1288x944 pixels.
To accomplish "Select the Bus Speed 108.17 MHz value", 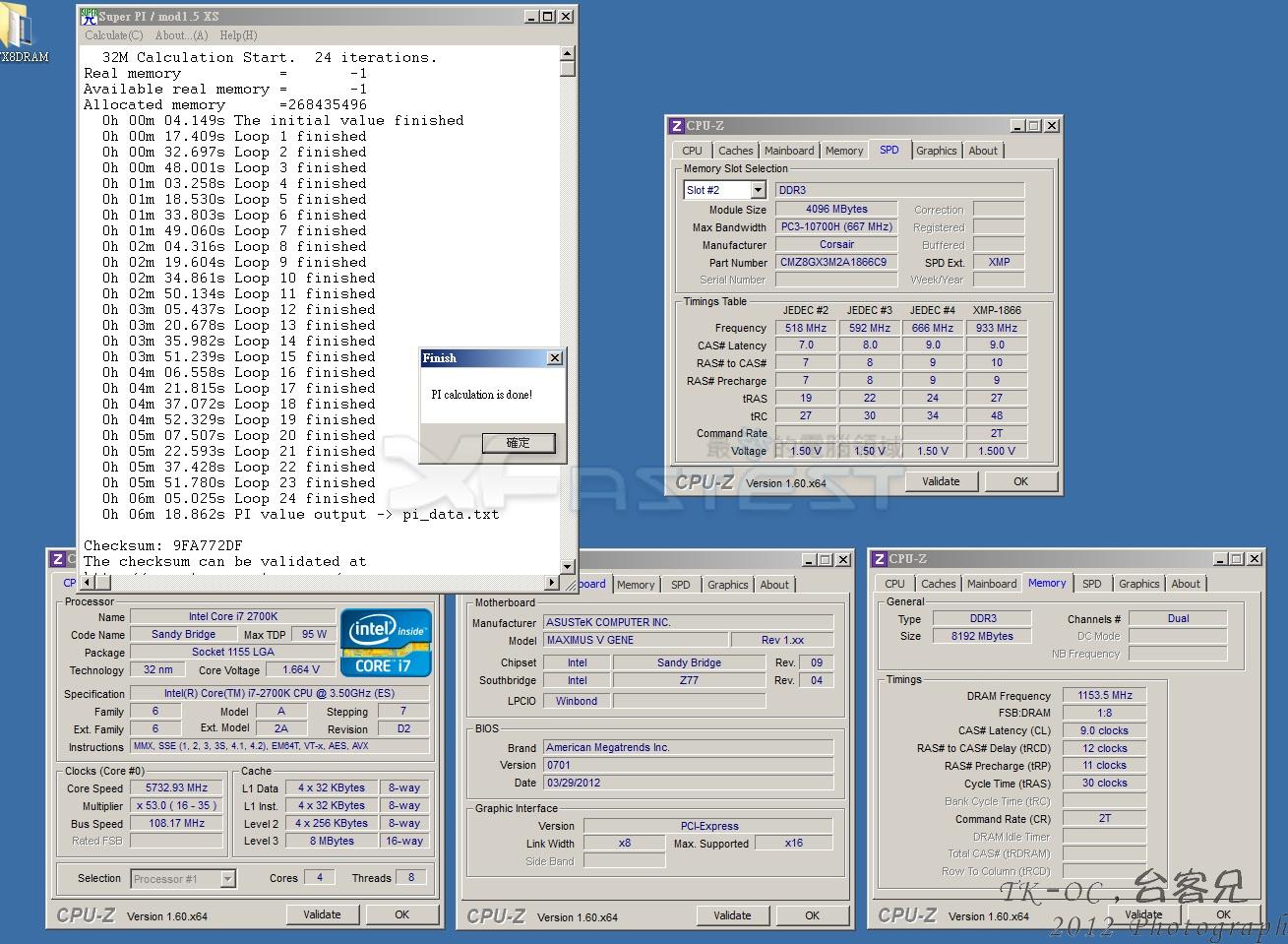I will (x=177, y=823).
